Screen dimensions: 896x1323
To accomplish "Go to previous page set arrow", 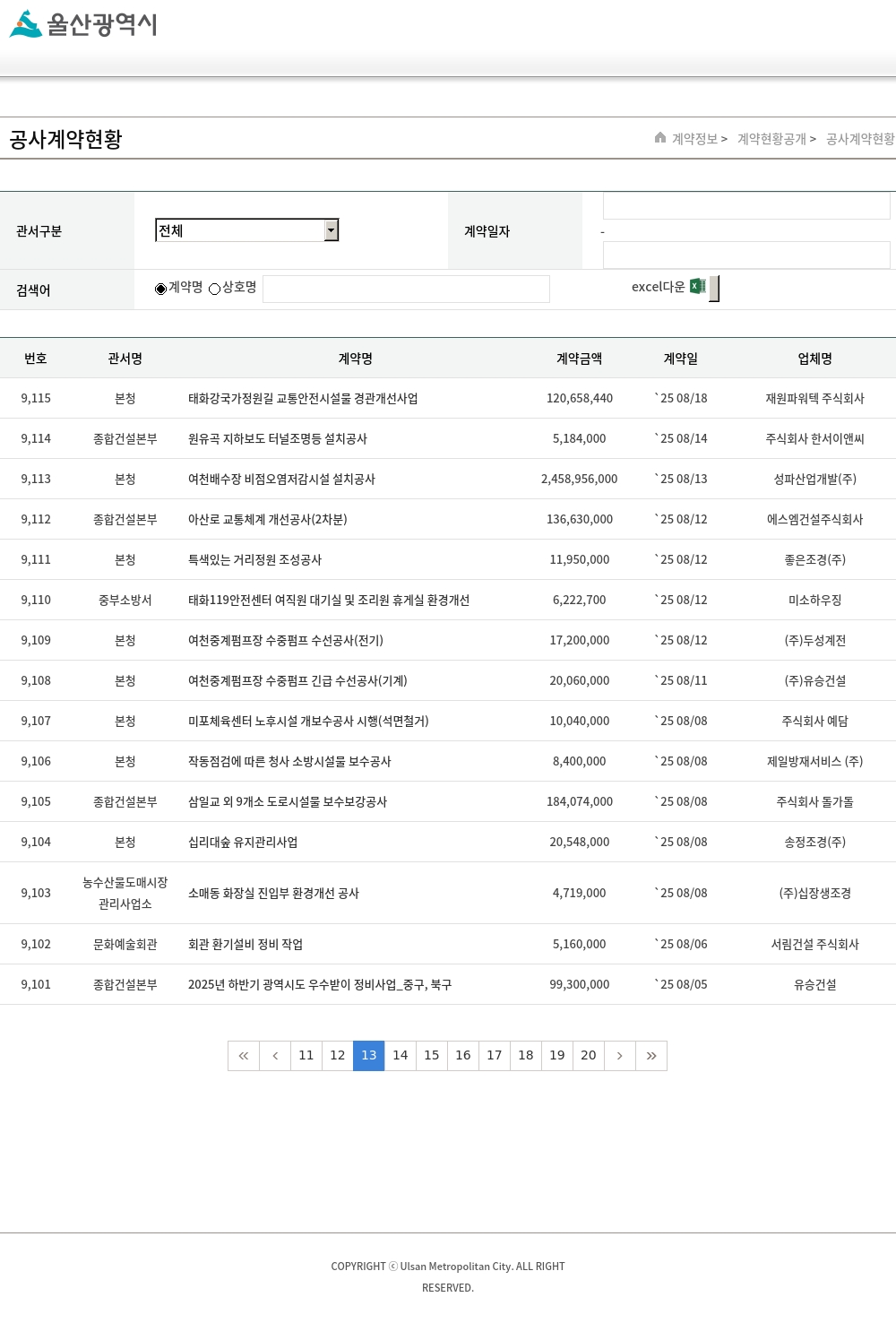I will click(x=275, y=1056).
